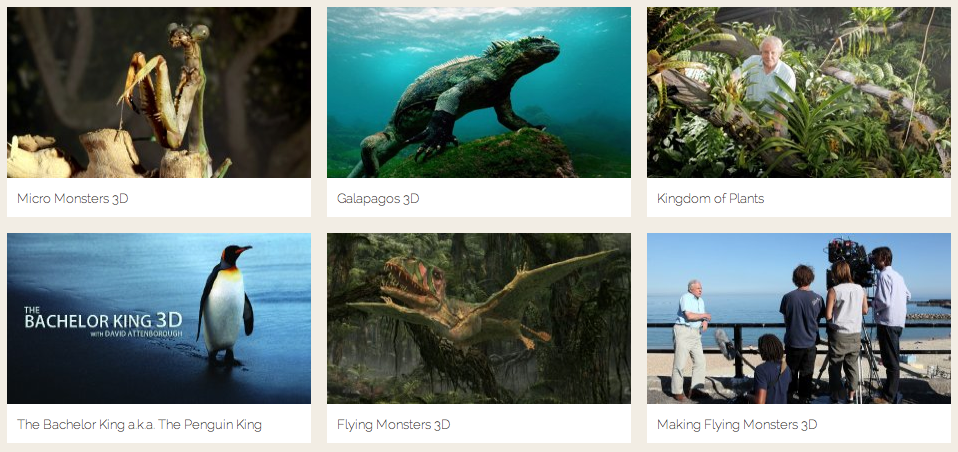Click the king penguin on the beach thumbnail
Viewport: 958px width, 452px height.
tap(159, 318)
